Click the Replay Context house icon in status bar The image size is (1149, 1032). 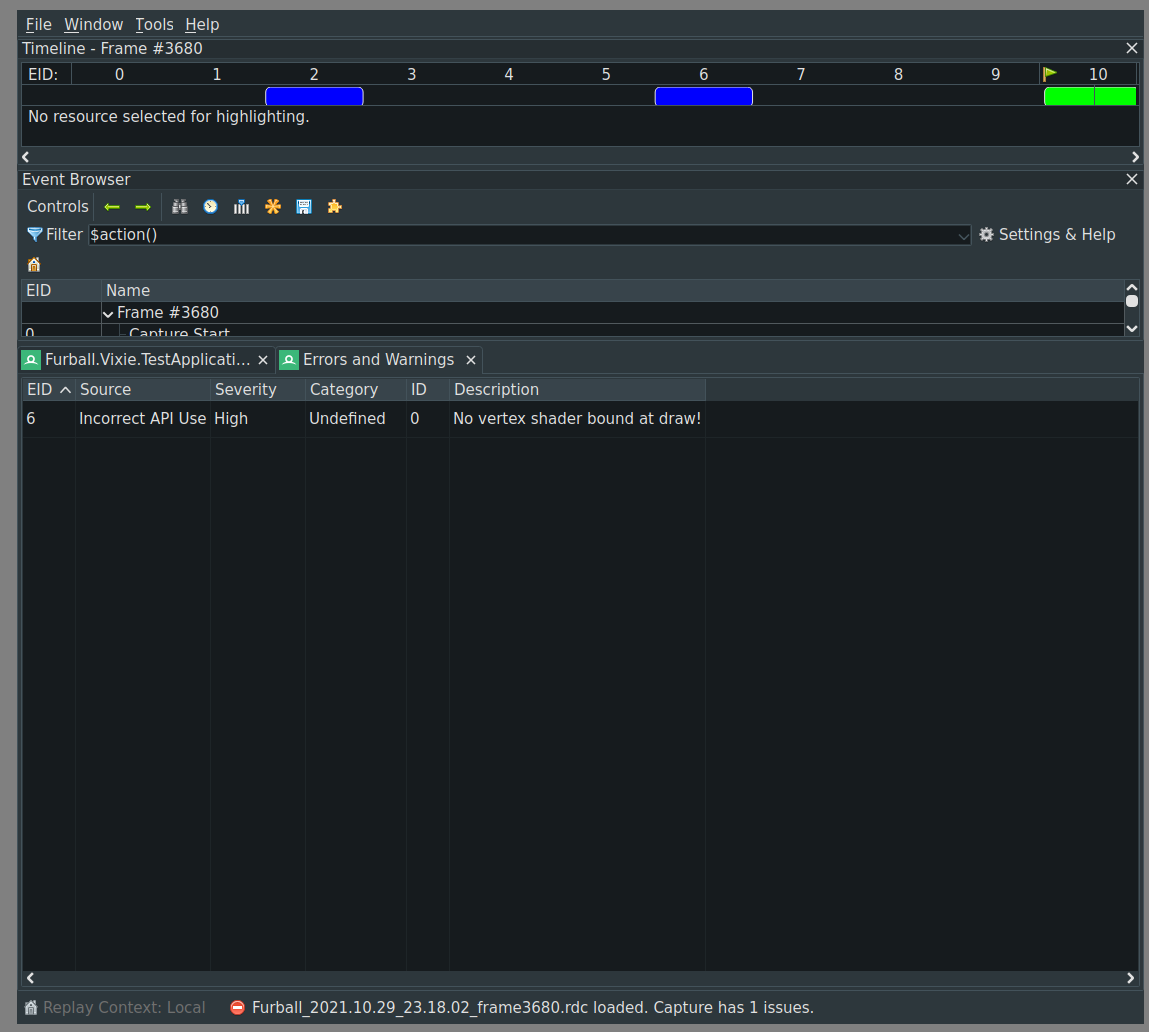(x=31, y=1008)
